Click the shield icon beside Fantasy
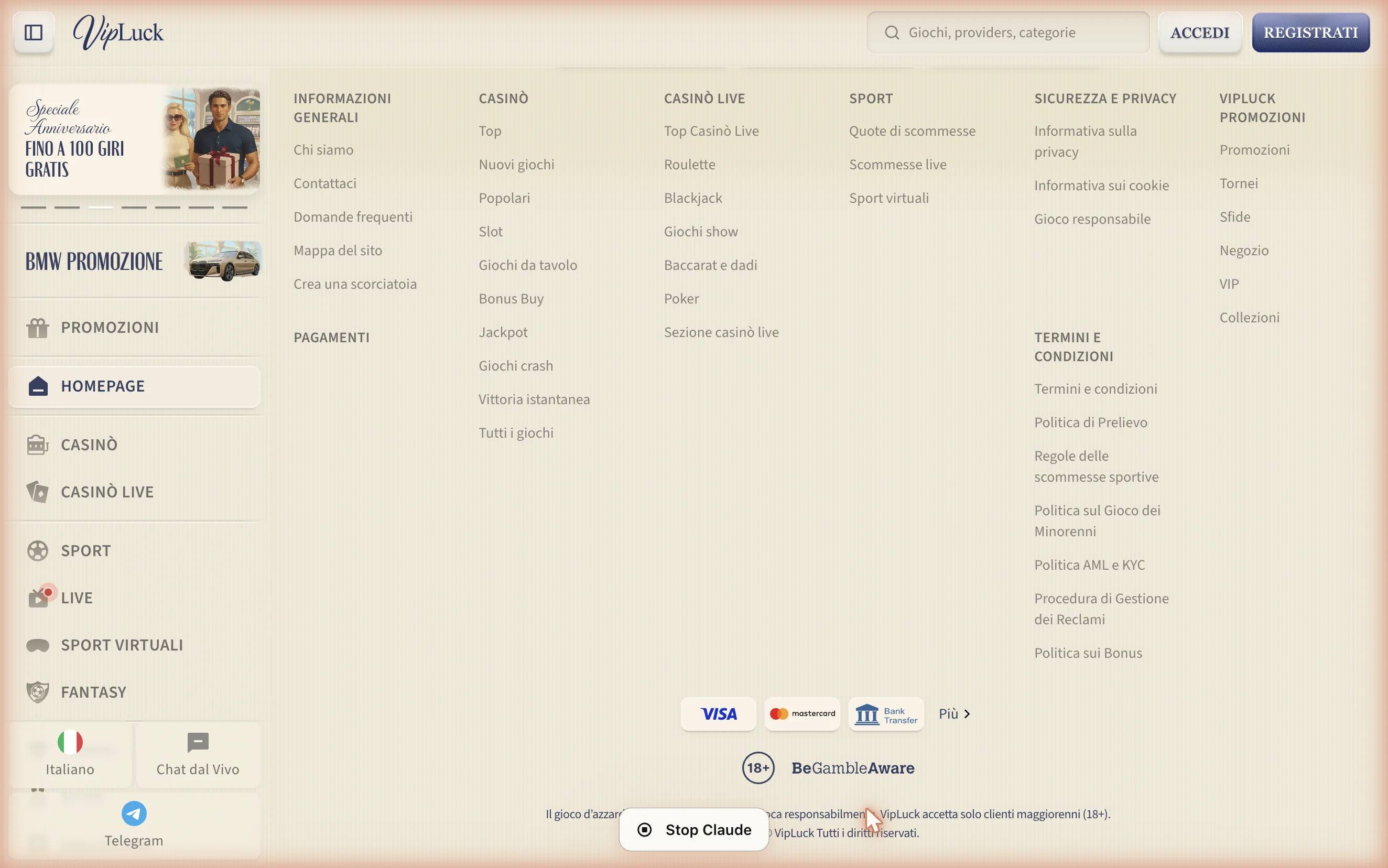The width and height of the screenshot is (1388, 868). coord(38,692)
